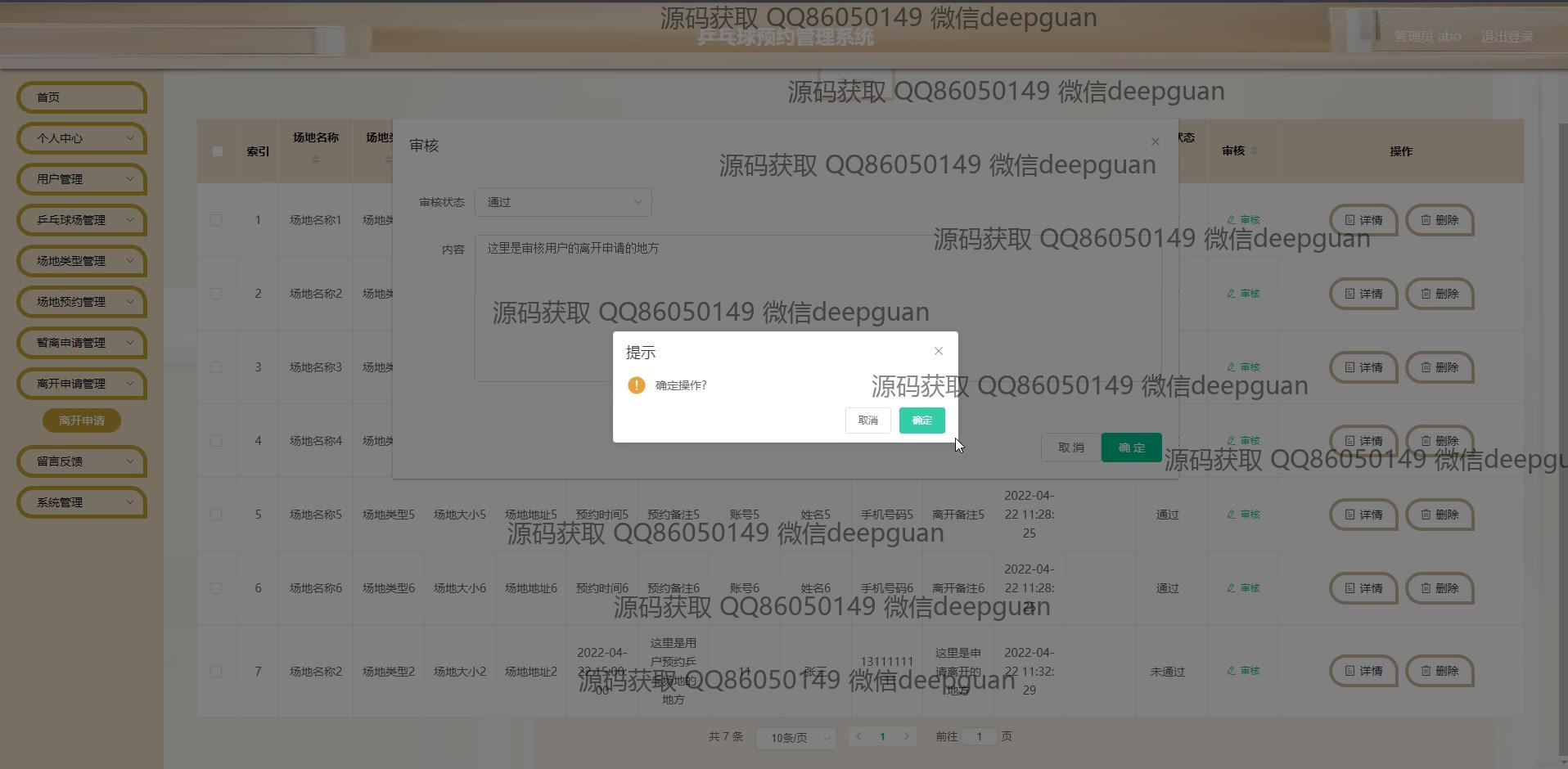
Task: Click 审核 link in row 5
Action: (1243, 515)
